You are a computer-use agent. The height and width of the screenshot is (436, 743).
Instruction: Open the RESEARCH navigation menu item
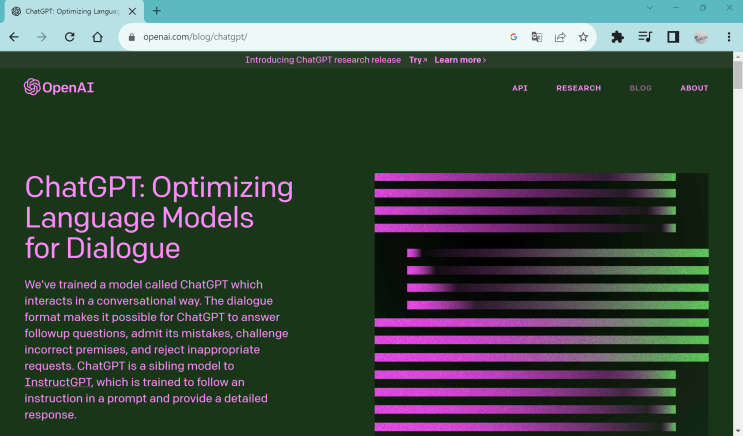click(x=578, y=88)
